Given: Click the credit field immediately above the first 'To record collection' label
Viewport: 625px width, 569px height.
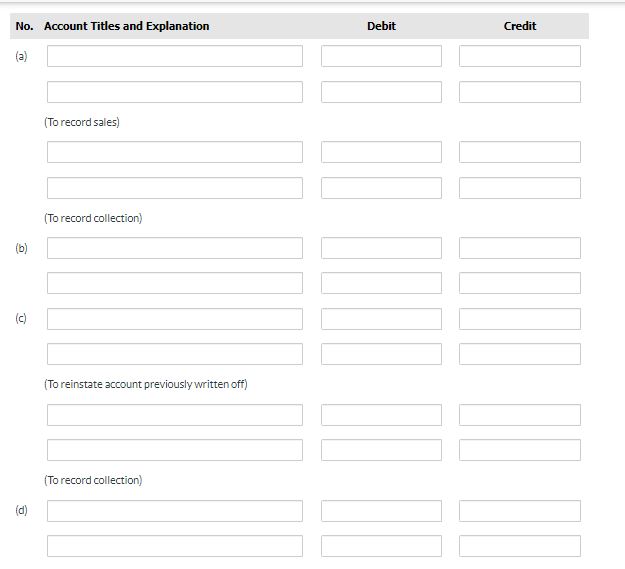Looking at the screenshot, I should coord(519,188).
